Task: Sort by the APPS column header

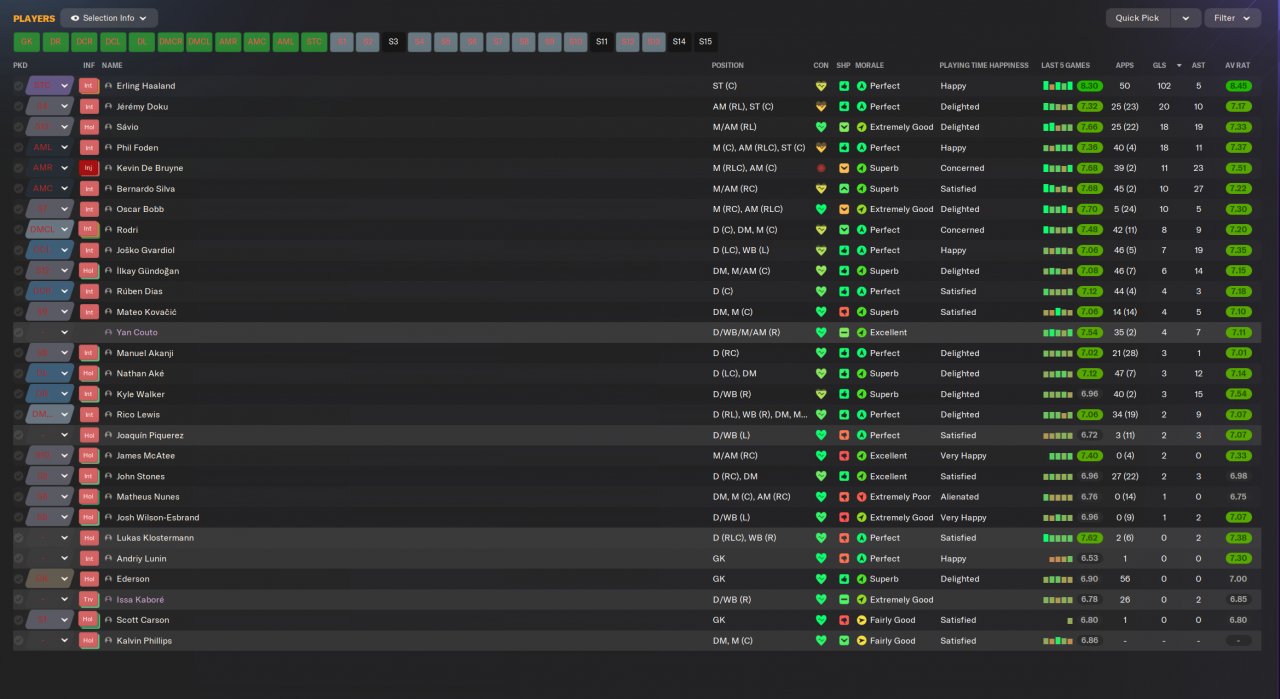Action: (1124, 65)
